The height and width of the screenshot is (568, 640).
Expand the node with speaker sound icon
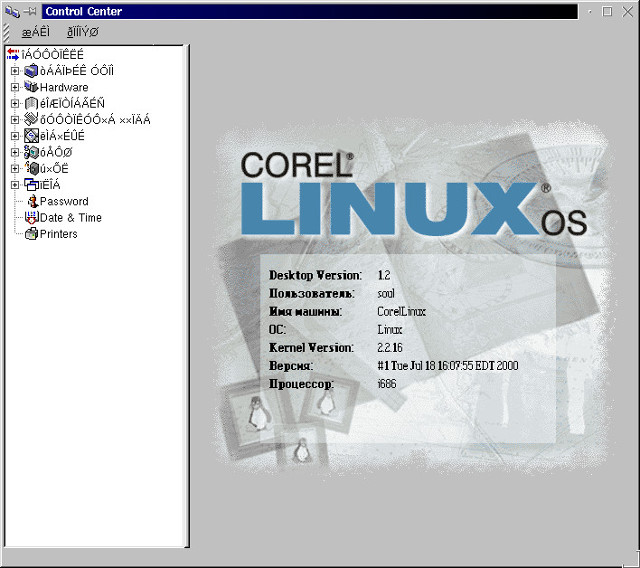pos(15,169)
